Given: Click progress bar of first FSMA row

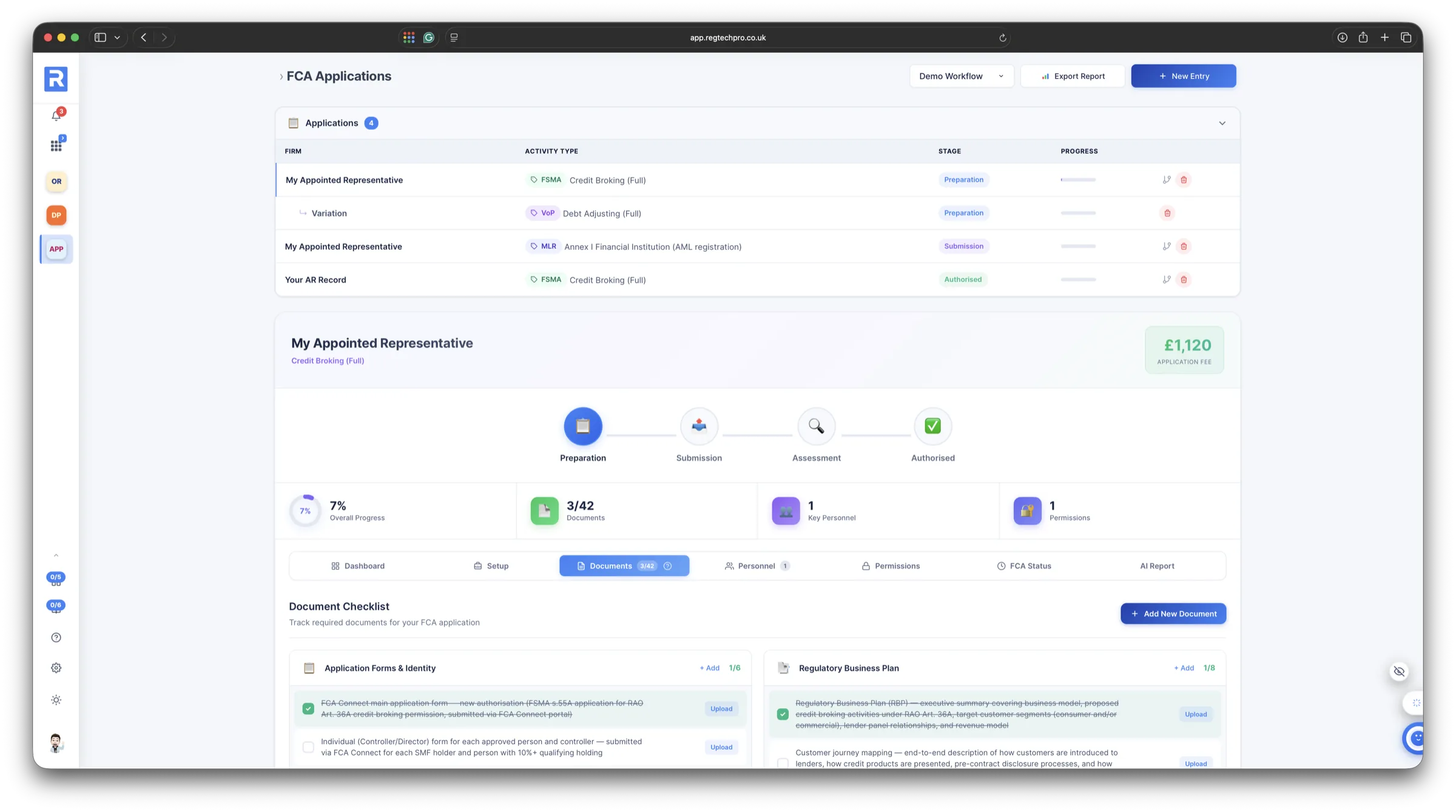Looking at the screenshot, I should point(1078,180).
